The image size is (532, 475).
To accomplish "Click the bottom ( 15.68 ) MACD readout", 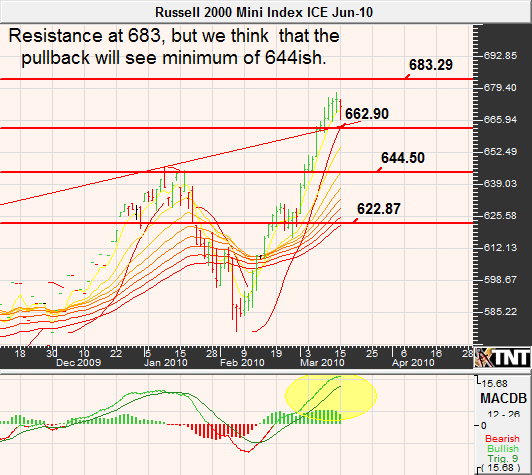I will tap(500, 469).
